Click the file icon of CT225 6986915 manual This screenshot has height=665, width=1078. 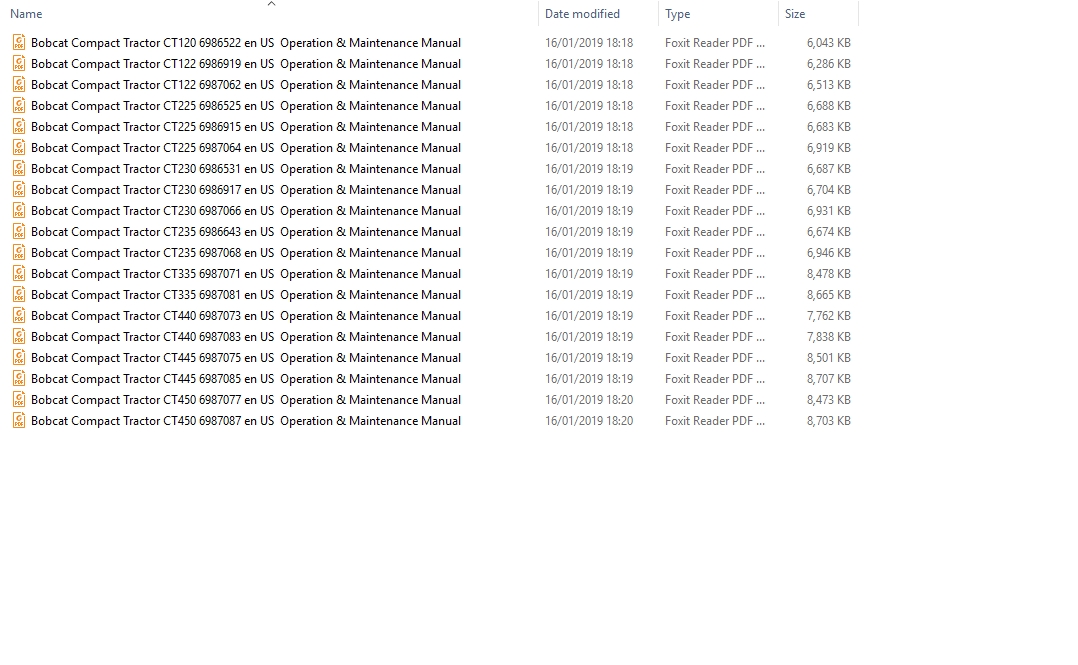click(19, 127)
